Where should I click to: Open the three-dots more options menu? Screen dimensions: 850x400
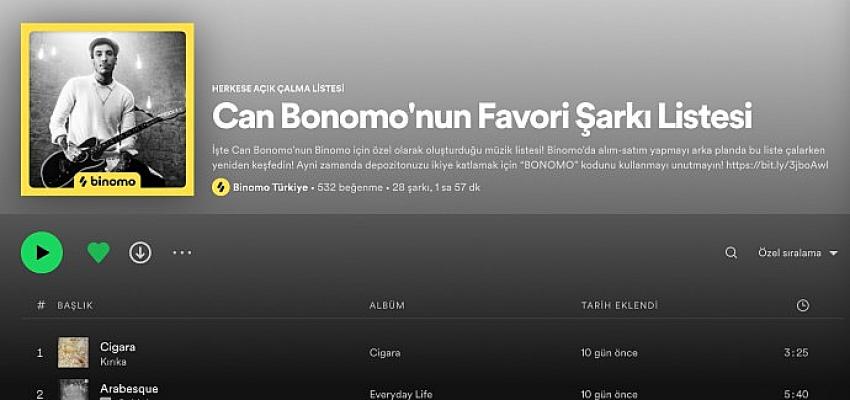click(182, 253)
